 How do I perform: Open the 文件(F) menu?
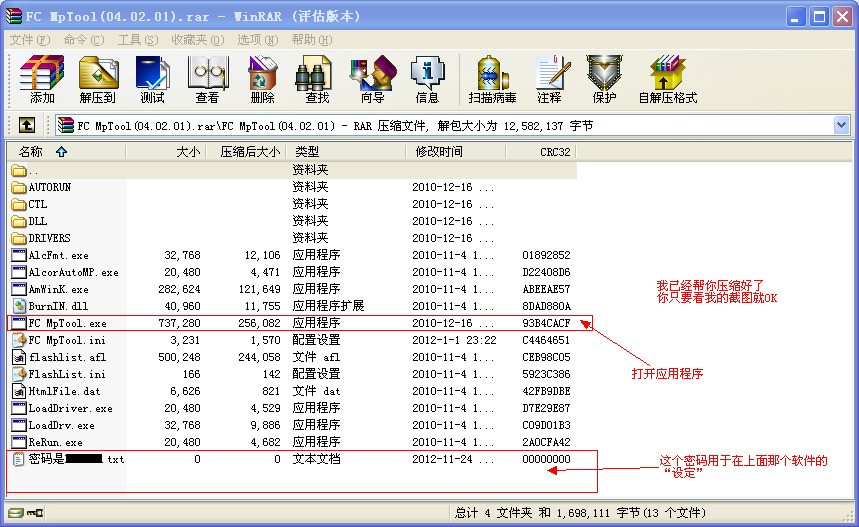click(x=30, y=40)
